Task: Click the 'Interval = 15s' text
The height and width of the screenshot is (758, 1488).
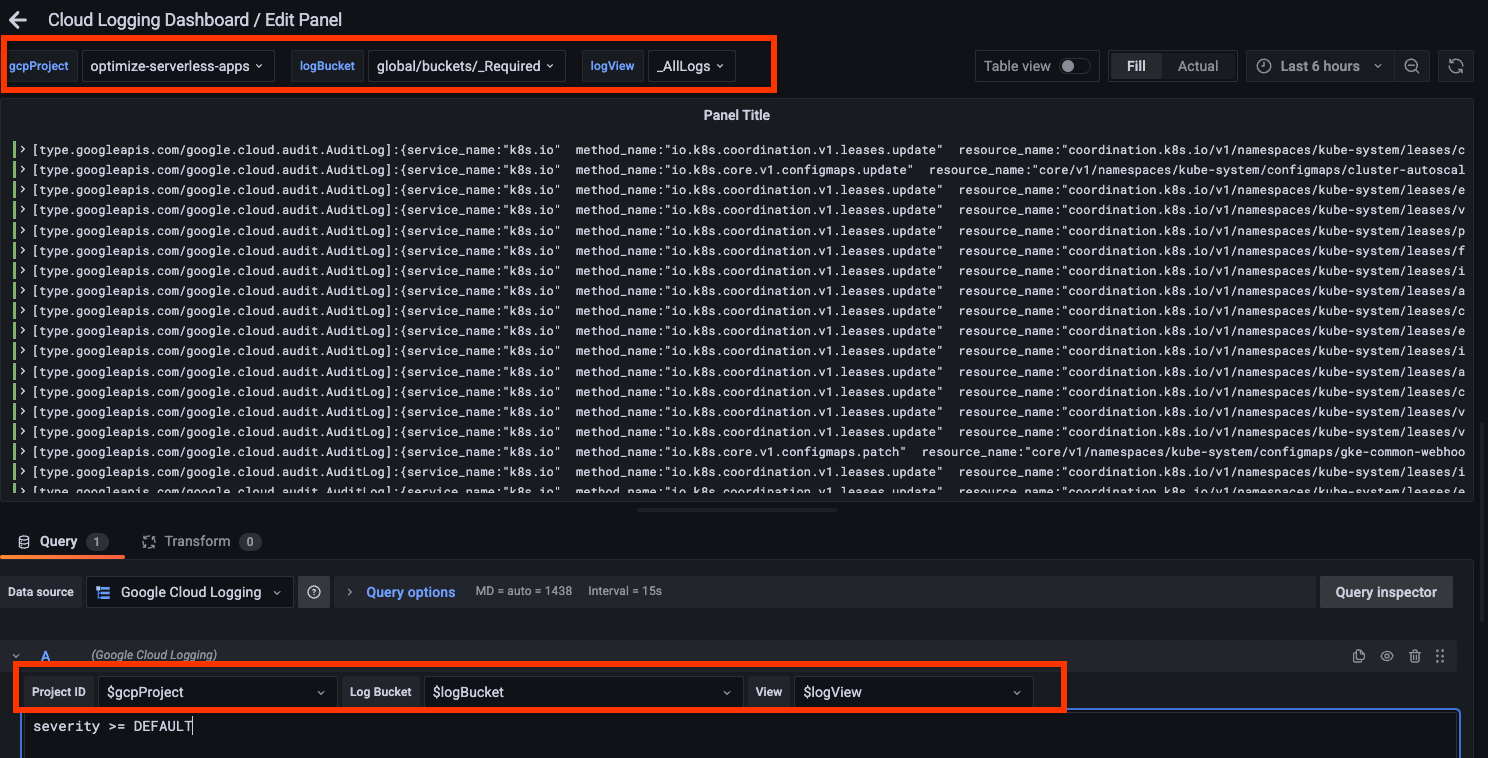Action: [x=625, y=591]
